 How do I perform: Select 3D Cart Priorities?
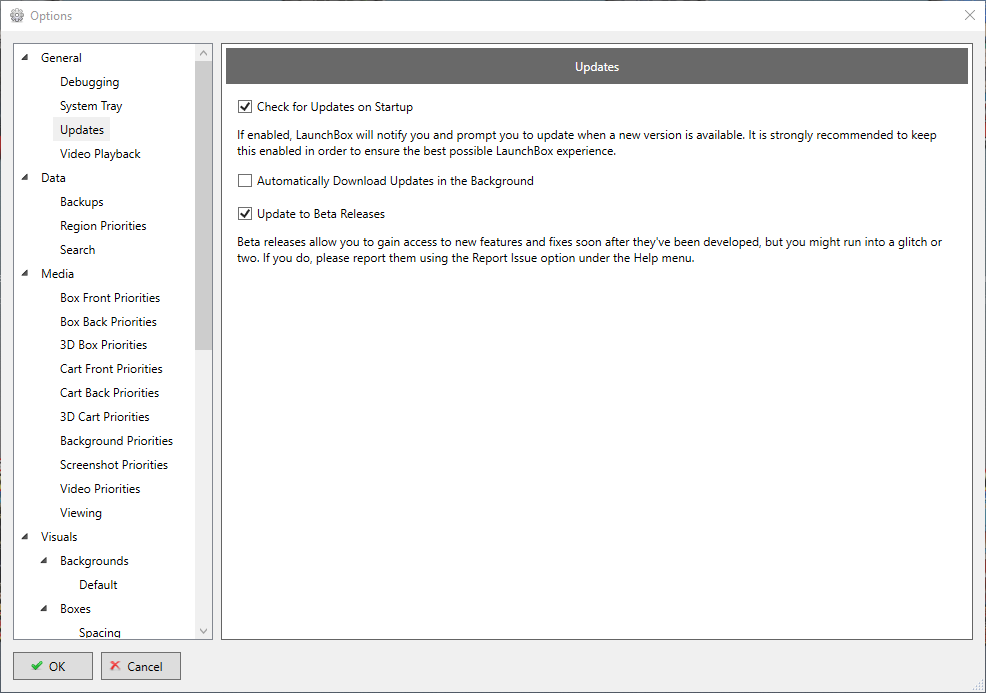coord(105,416)
